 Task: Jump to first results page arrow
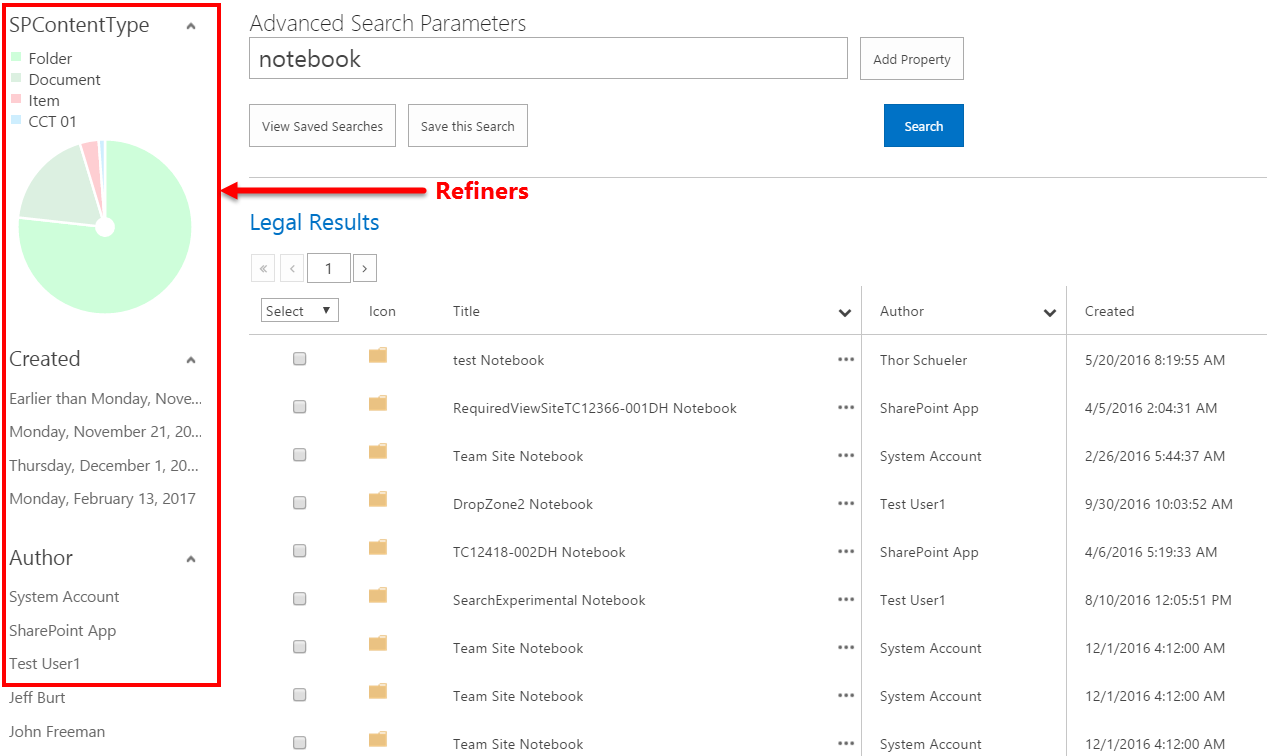point(263,268)
